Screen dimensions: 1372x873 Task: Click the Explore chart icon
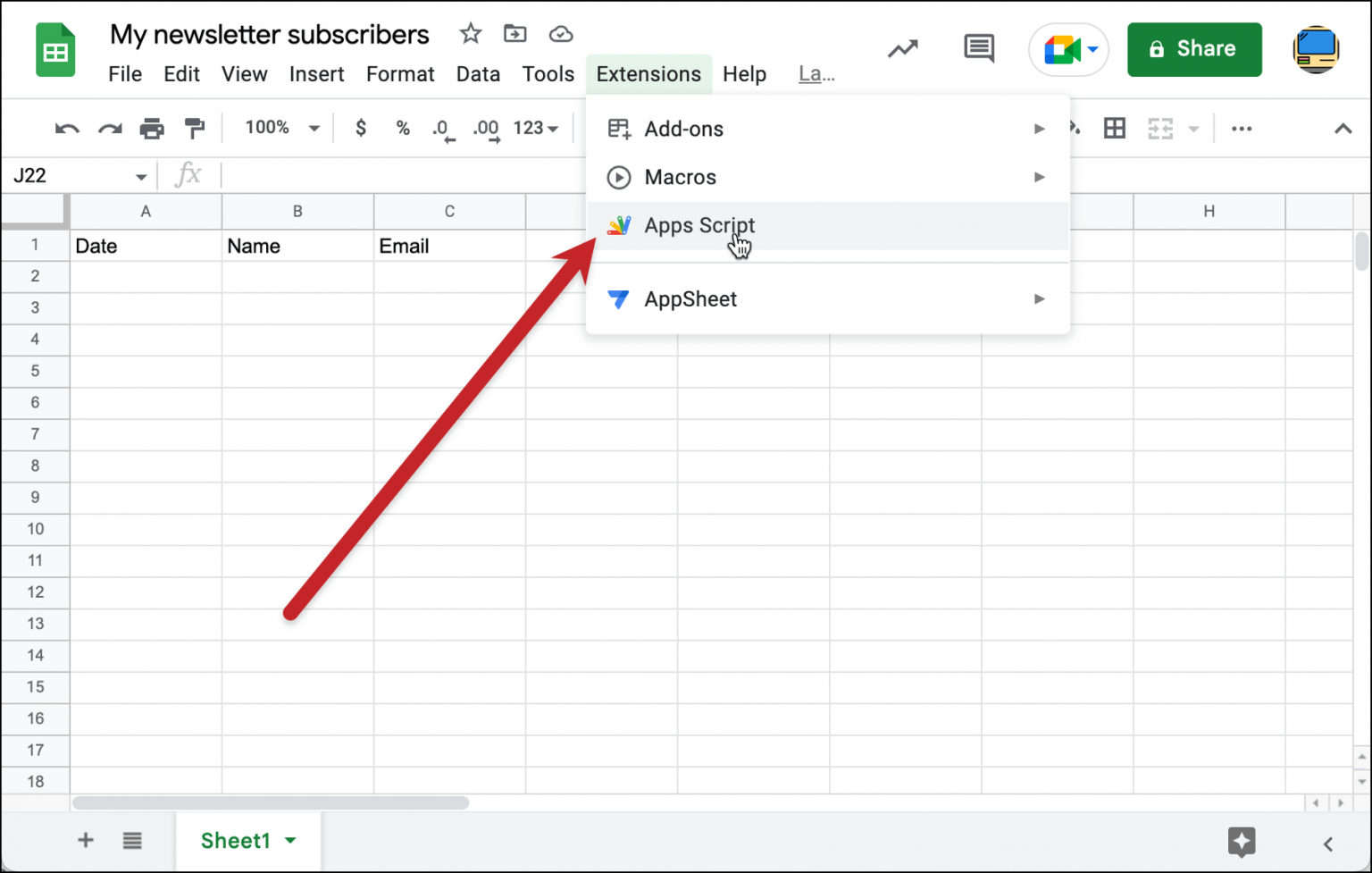coord(902,49)
